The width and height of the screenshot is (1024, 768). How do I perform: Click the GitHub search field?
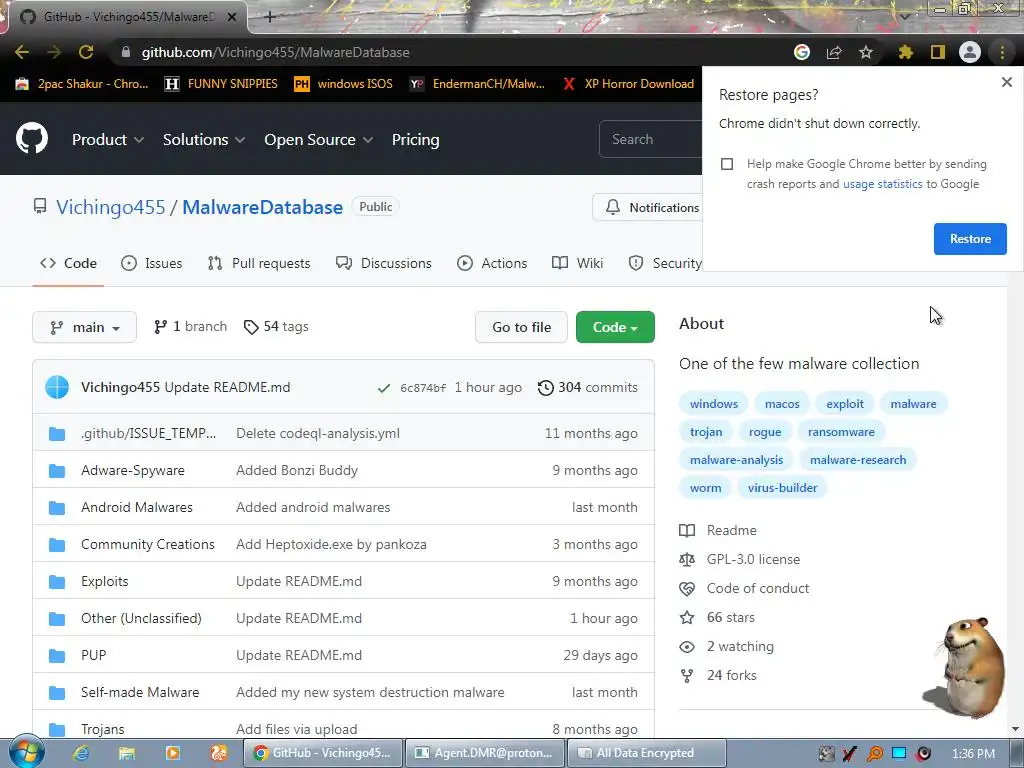(650, 139)
